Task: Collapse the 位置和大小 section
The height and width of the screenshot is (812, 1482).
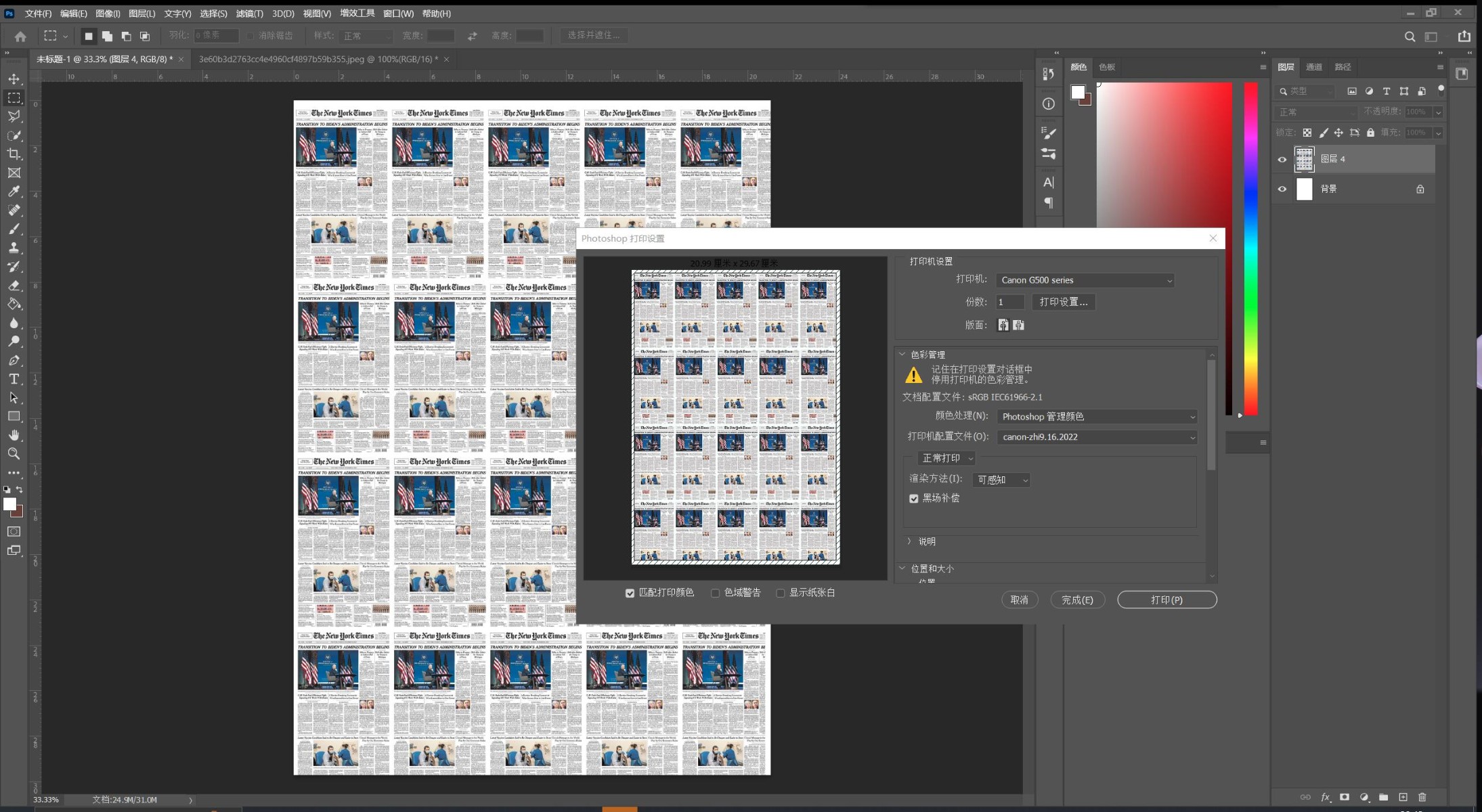Action: (902, 568)
